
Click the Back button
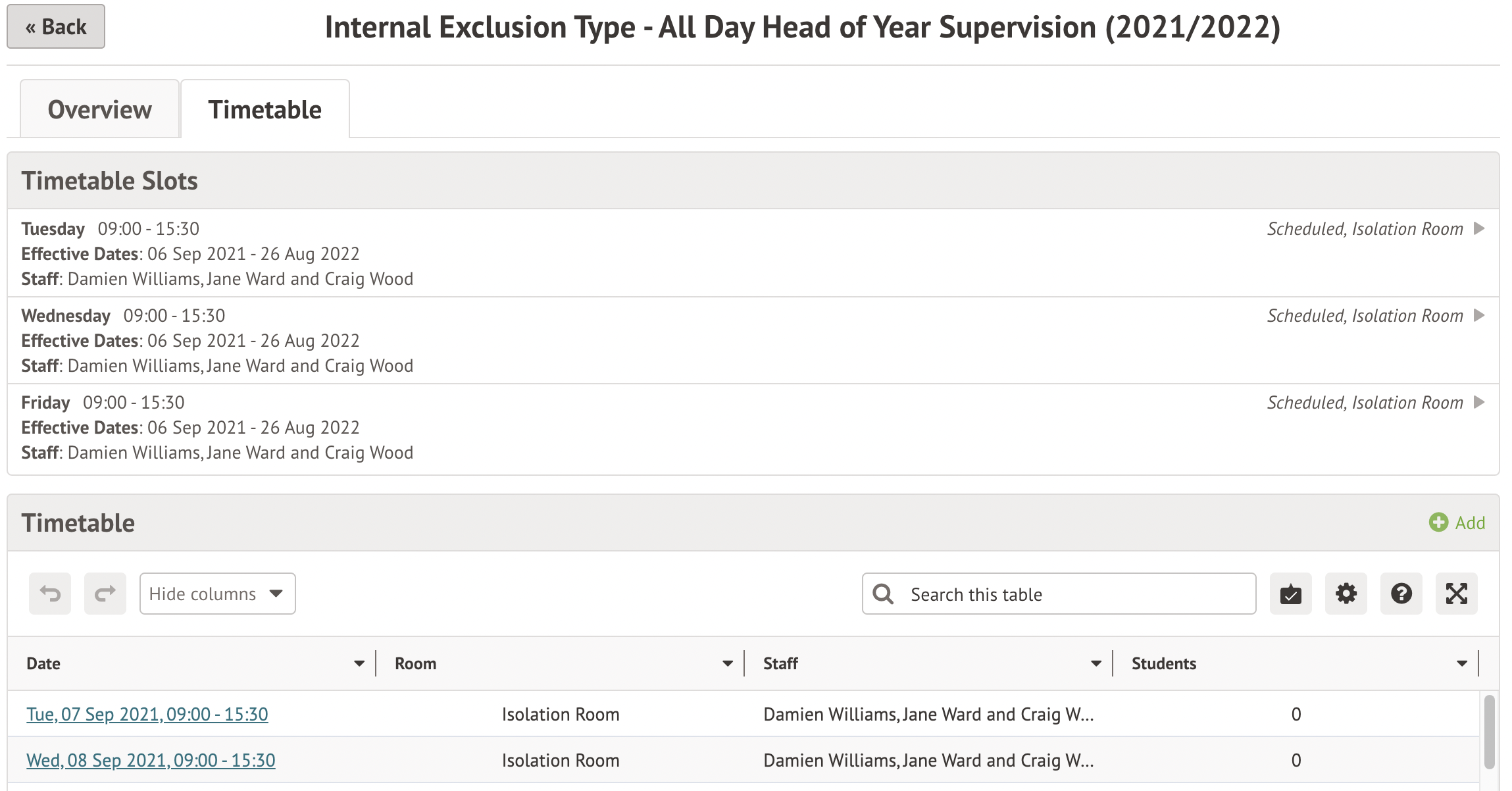click(56, 27)
